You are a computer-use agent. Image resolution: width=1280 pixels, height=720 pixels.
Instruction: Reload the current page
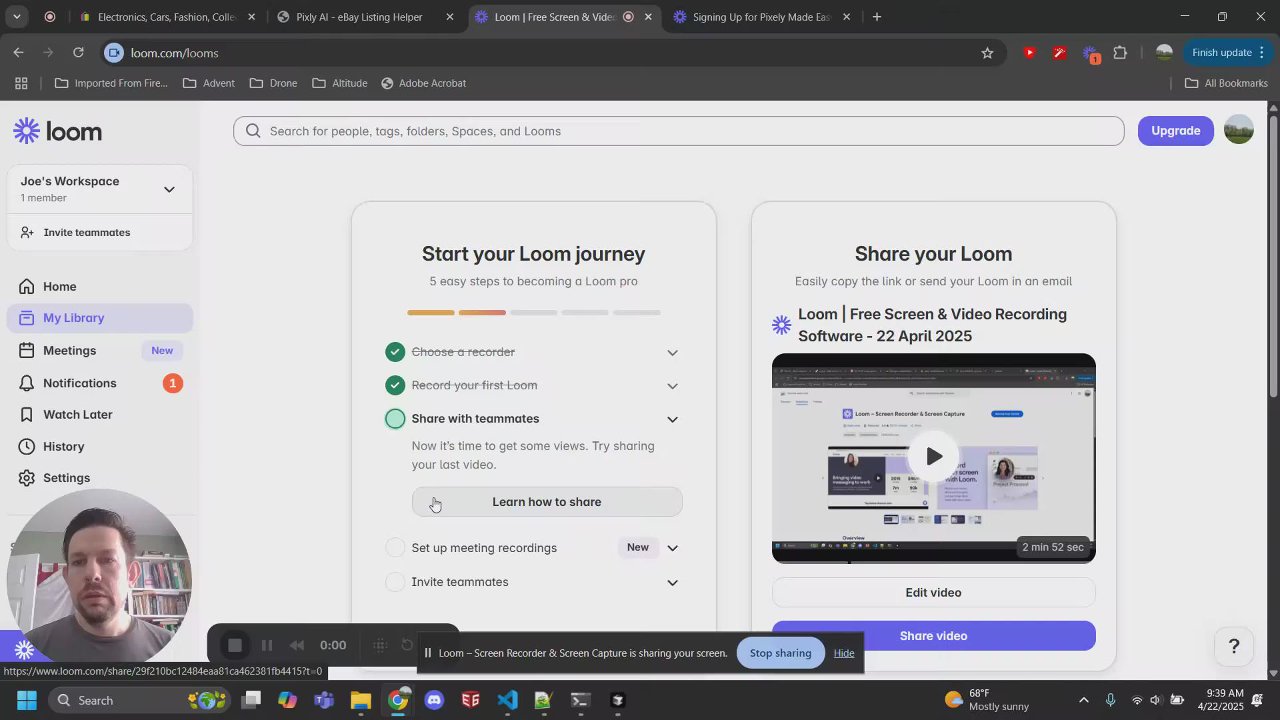pos(78,53)
